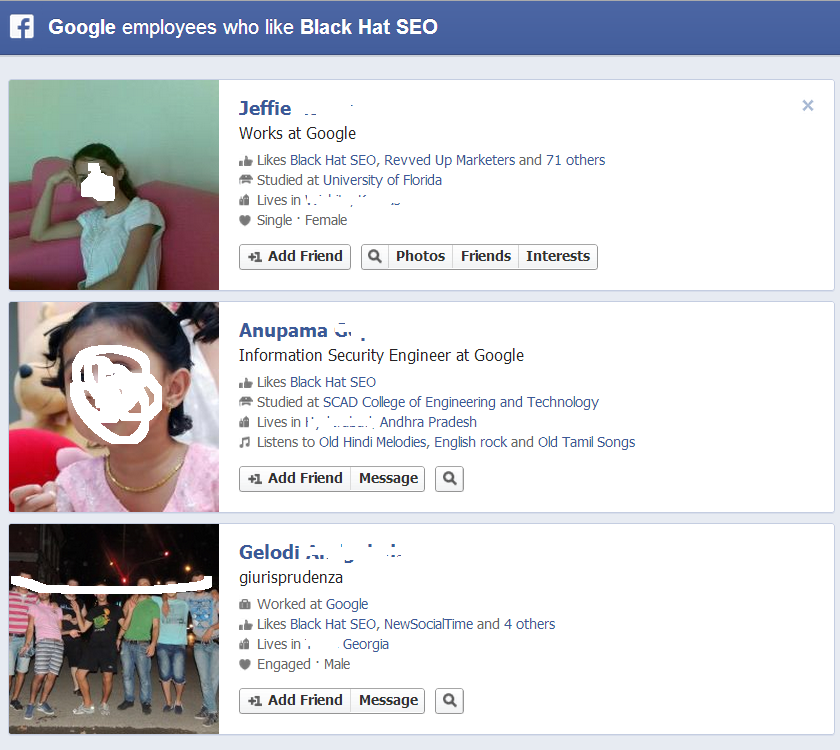This screenshot has height=750, width=840.
Task: Click the graduation cap icon beside University of Florida
Action: click(x=245, y=179)
